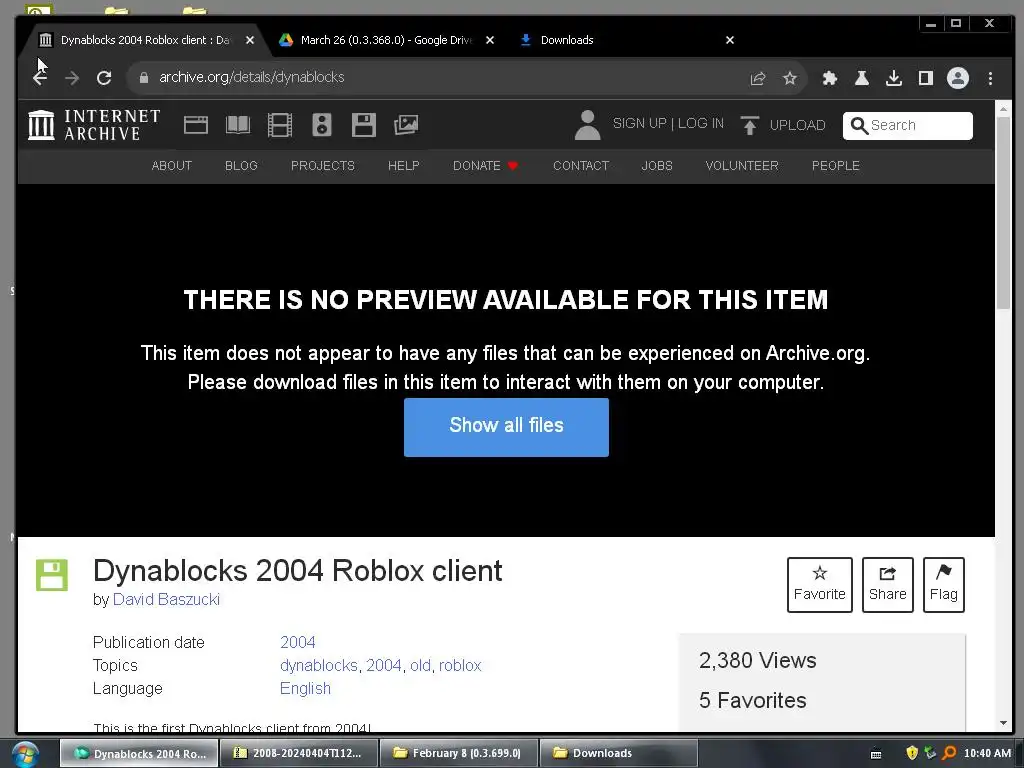This screenshot has height=768, width=1024.
Task: Open the Chrome profile avatar
Action: click(958, 78)
